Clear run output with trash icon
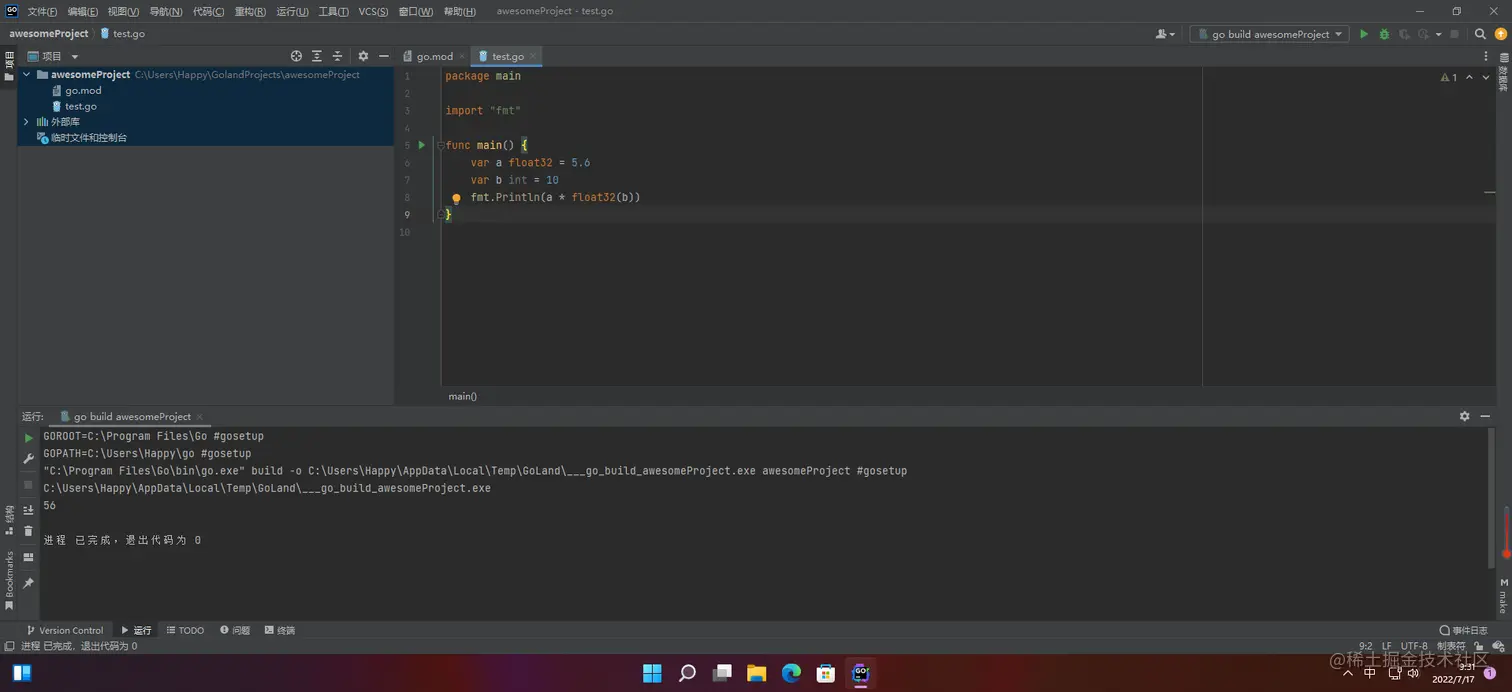 28,531
